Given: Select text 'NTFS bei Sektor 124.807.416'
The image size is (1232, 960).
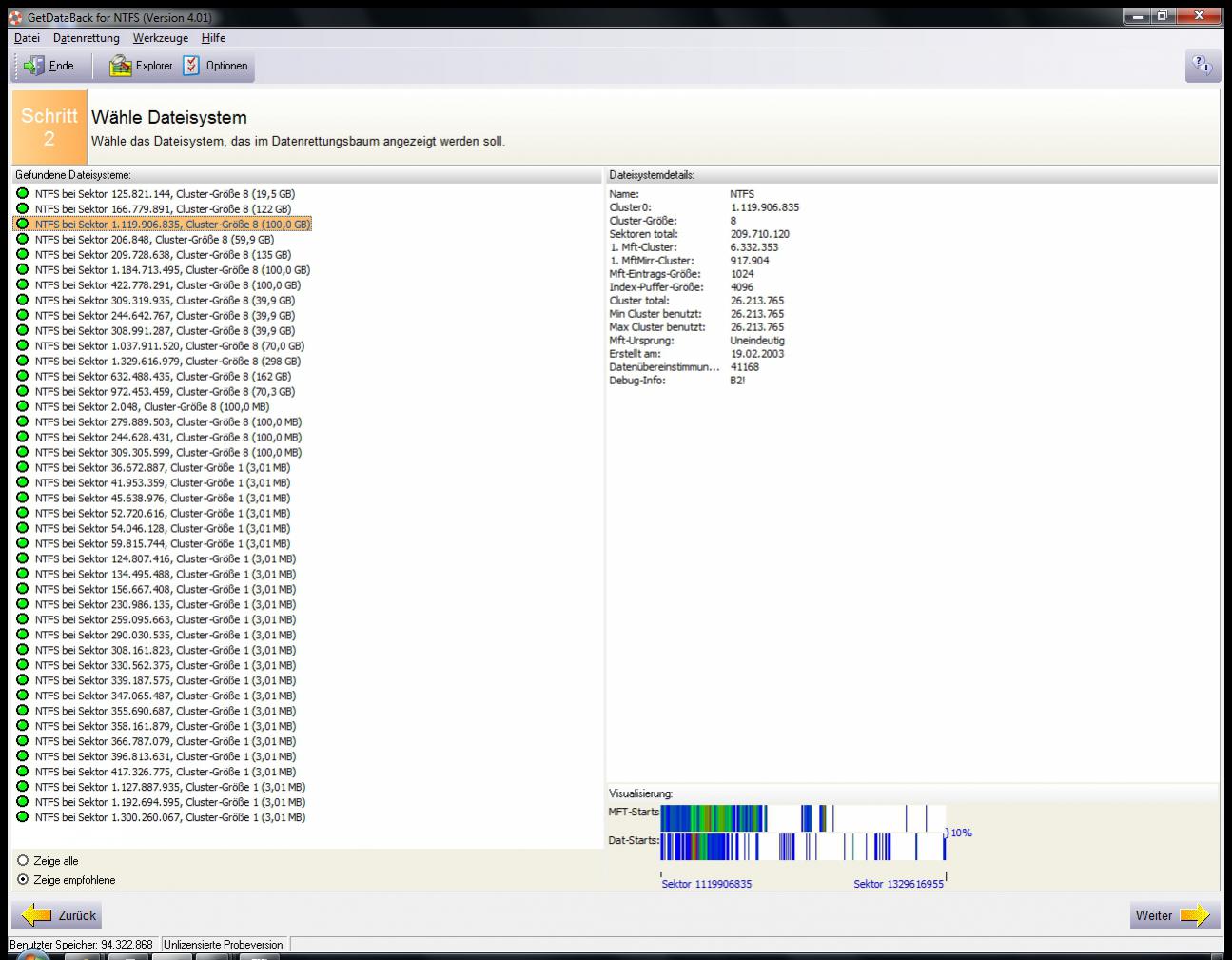Looking at the screenshot, I should (x=104, y=559).
